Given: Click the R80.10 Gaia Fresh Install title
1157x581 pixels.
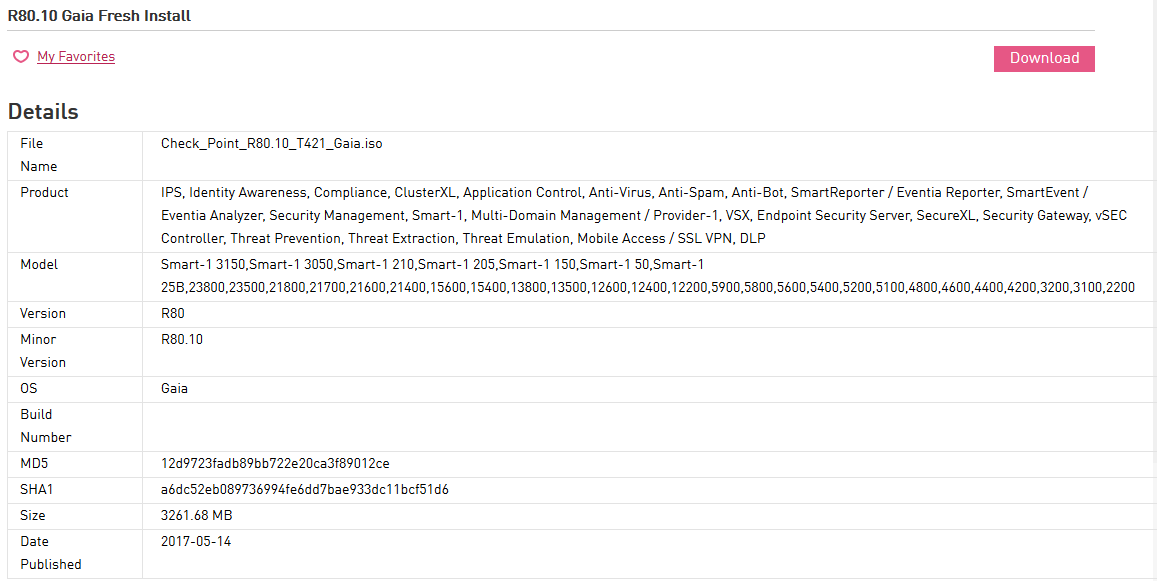Looking at the screenshot, I should (99, 16).
